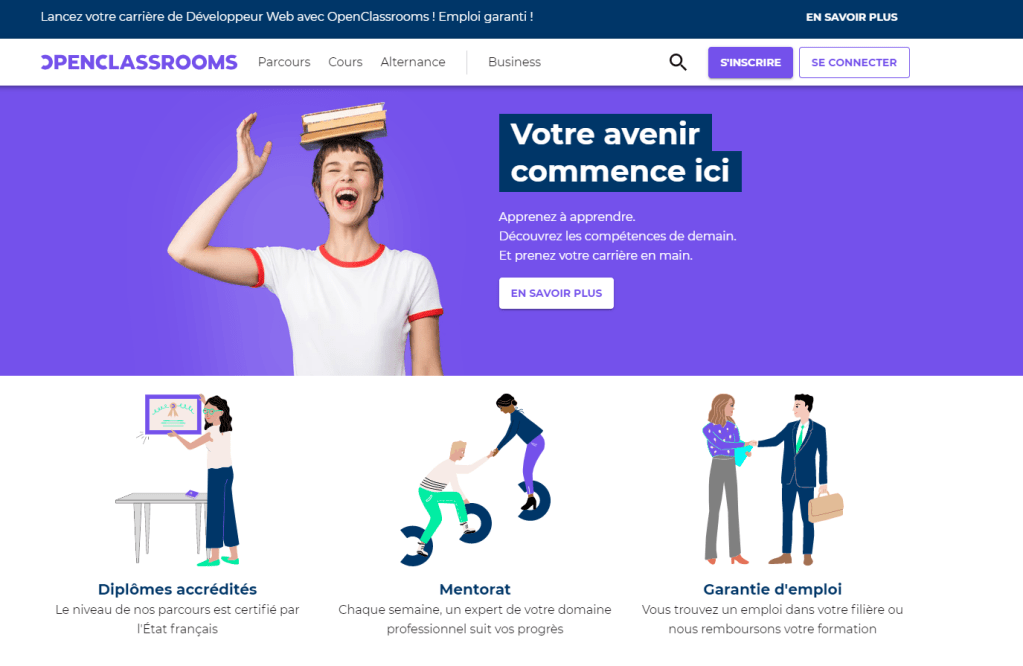Image resolution: width=1023 pixels, height=666 pixels.
Task: Click the books stacked on the woman's head
Action: (x=344, y=123)
